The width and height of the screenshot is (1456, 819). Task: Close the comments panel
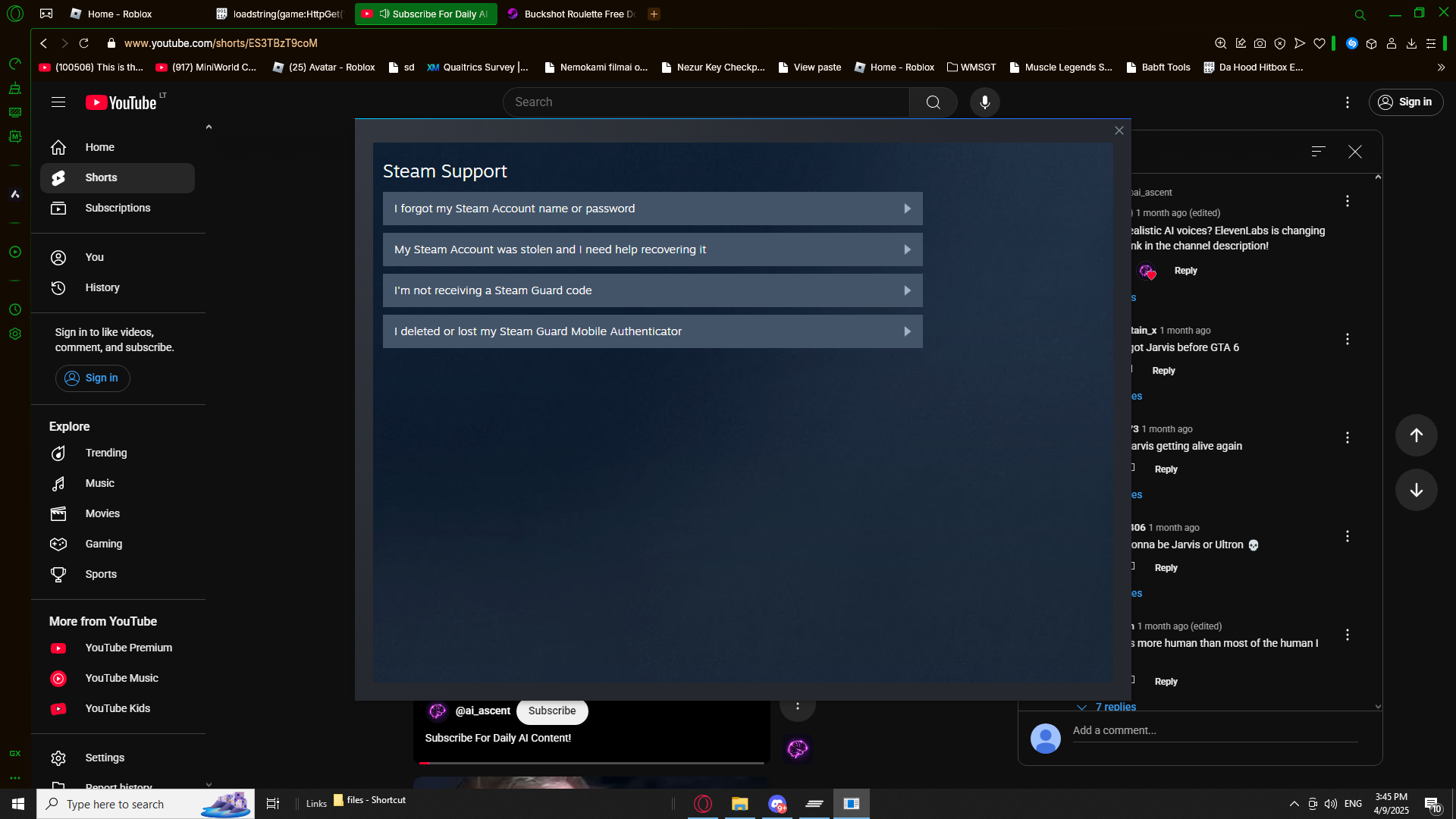[x=1355, y=152]
